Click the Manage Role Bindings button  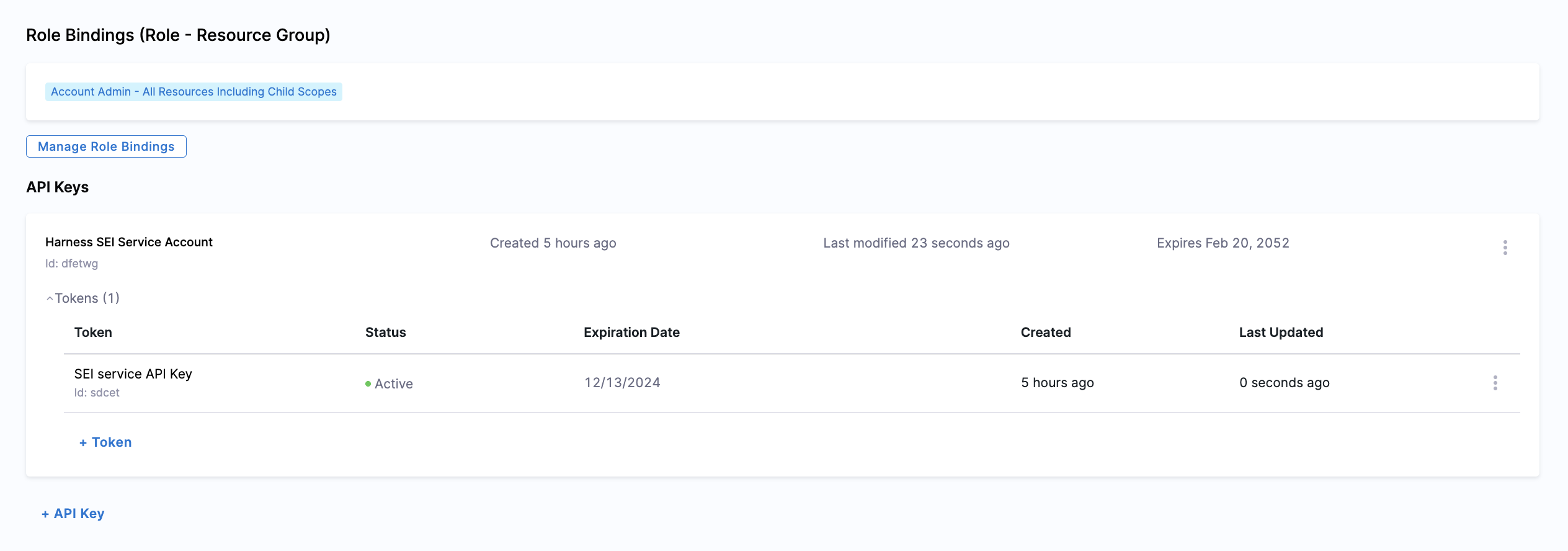(x=106, y=146)
